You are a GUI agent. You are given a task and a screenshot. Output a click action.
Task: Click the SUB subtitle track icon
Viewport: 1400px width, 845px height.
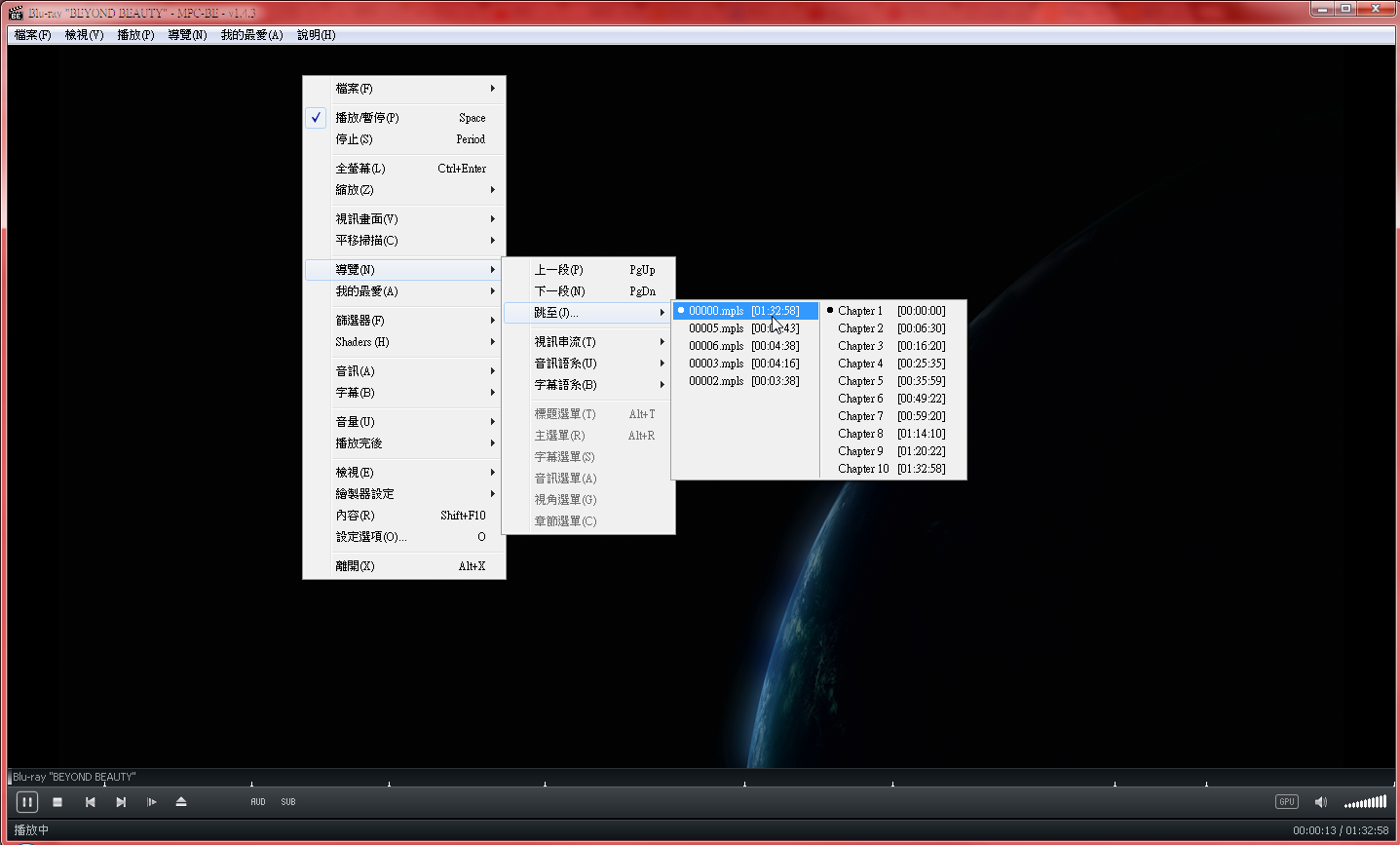(288, 802)
